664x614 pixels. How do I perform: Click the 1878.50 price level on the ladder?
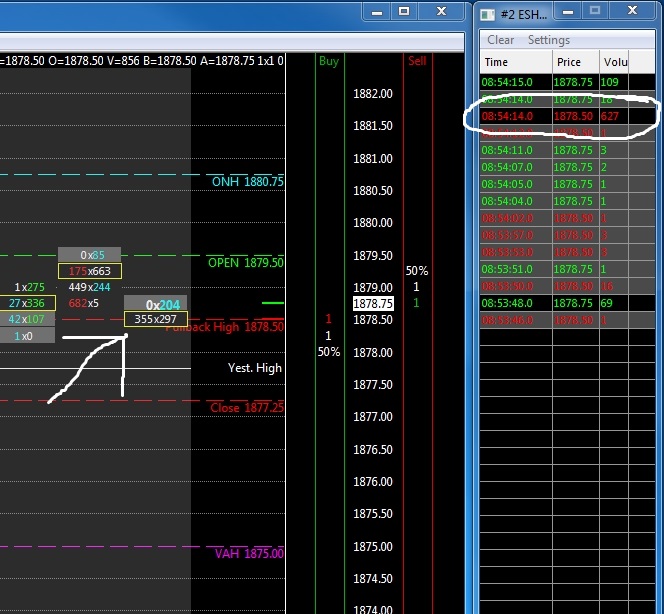pyautogui.click(x=373, y=320)
